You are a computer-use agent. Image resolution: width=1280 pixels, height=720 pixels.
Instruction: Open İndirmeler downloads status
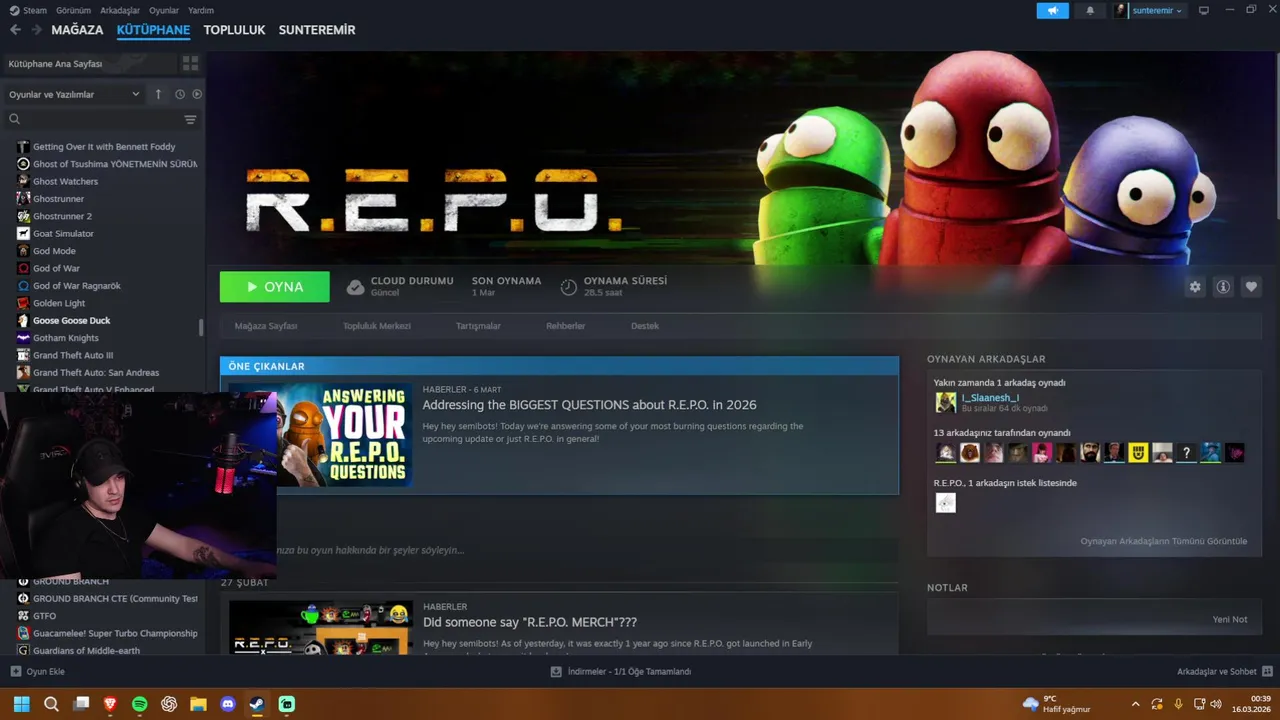[x=621, y=671]
